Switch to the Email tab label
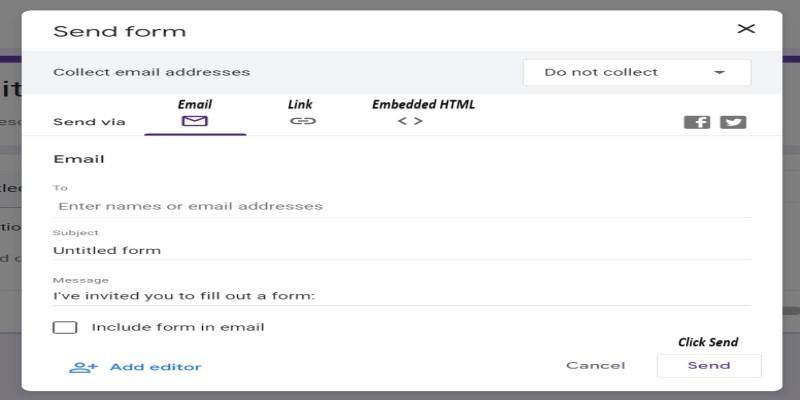This screenshot has height=400, width=800. coord(195,104)
